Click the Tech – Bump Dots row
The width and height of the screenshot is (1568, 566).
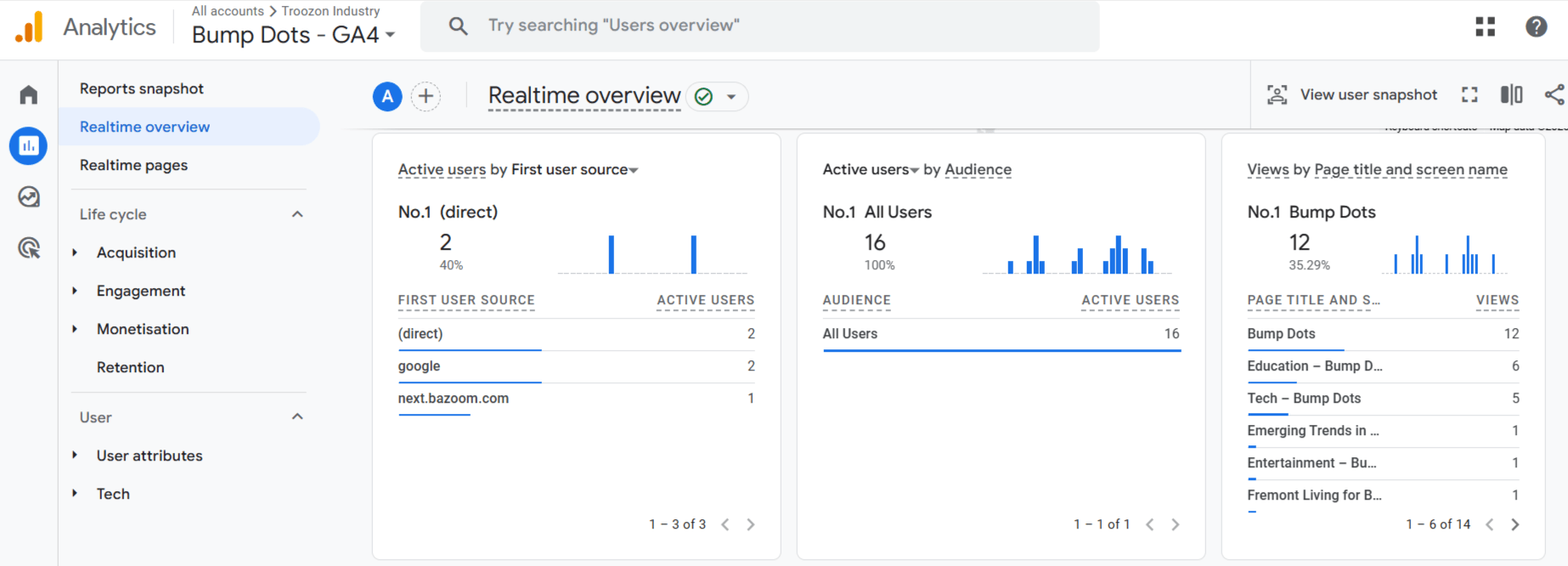(x=1384, y=399)
